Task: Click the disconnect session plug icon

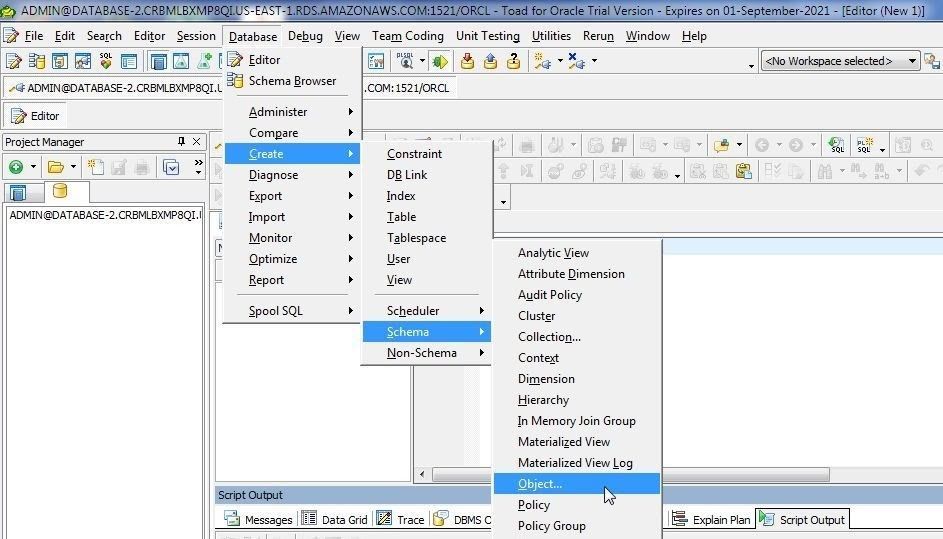Action: [577, 62]
